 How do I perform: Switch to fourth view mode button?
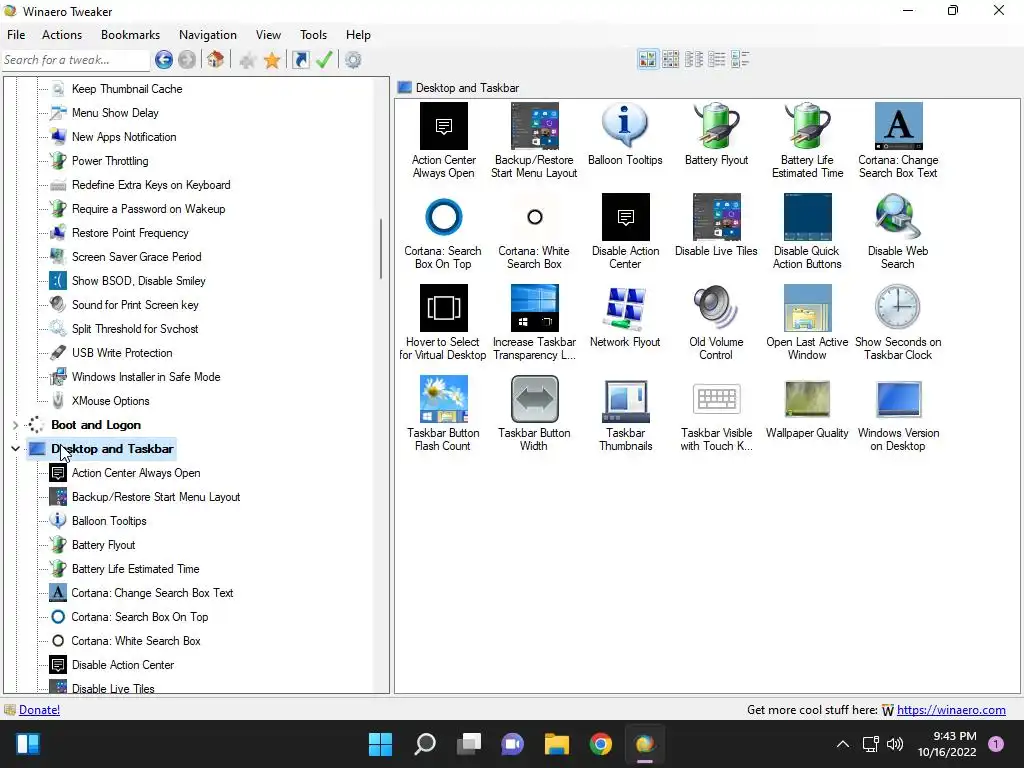[716, 59]
